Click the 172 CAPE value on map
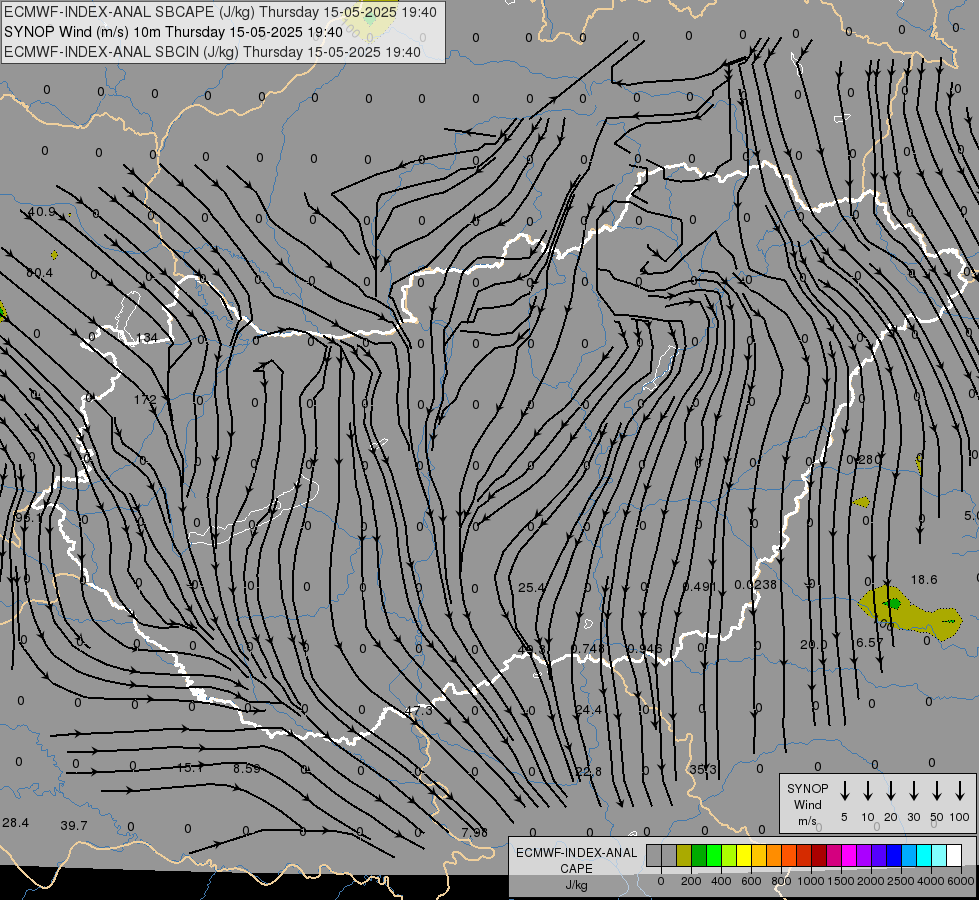The height and width of the screenshot is (900, 979). tap(145, 399)
